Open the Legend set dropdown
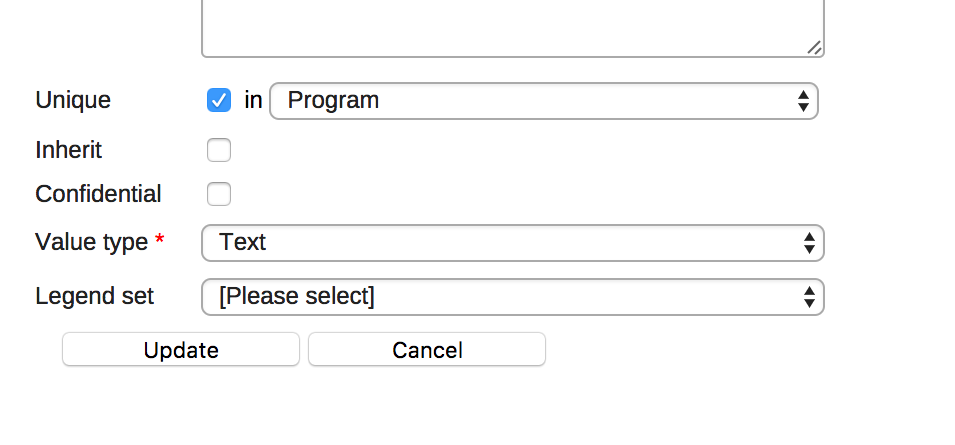The width and height of the screenshot is (955, 445). point(512,297)
